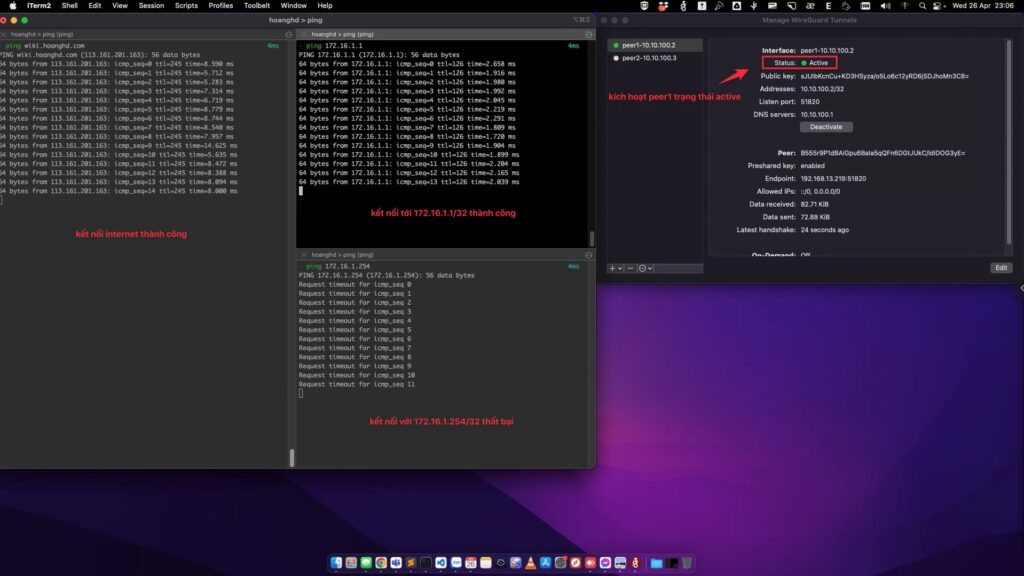1024x576 pixels.
Task: Open Sublime Text in the Dock
Action: point(411,563)
